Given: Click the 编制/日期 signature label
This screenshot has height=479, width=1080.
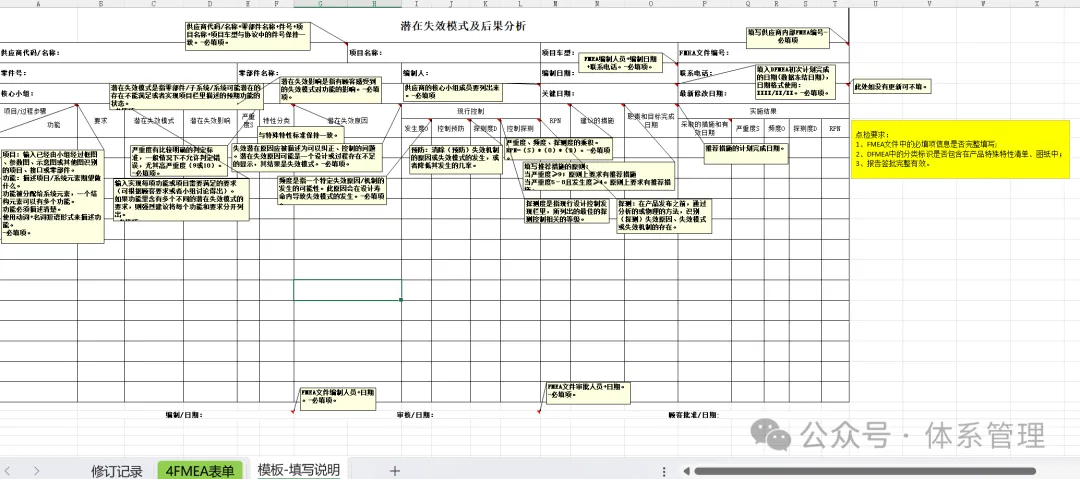Looking at the screenshot, I should [x=183, y=415].
